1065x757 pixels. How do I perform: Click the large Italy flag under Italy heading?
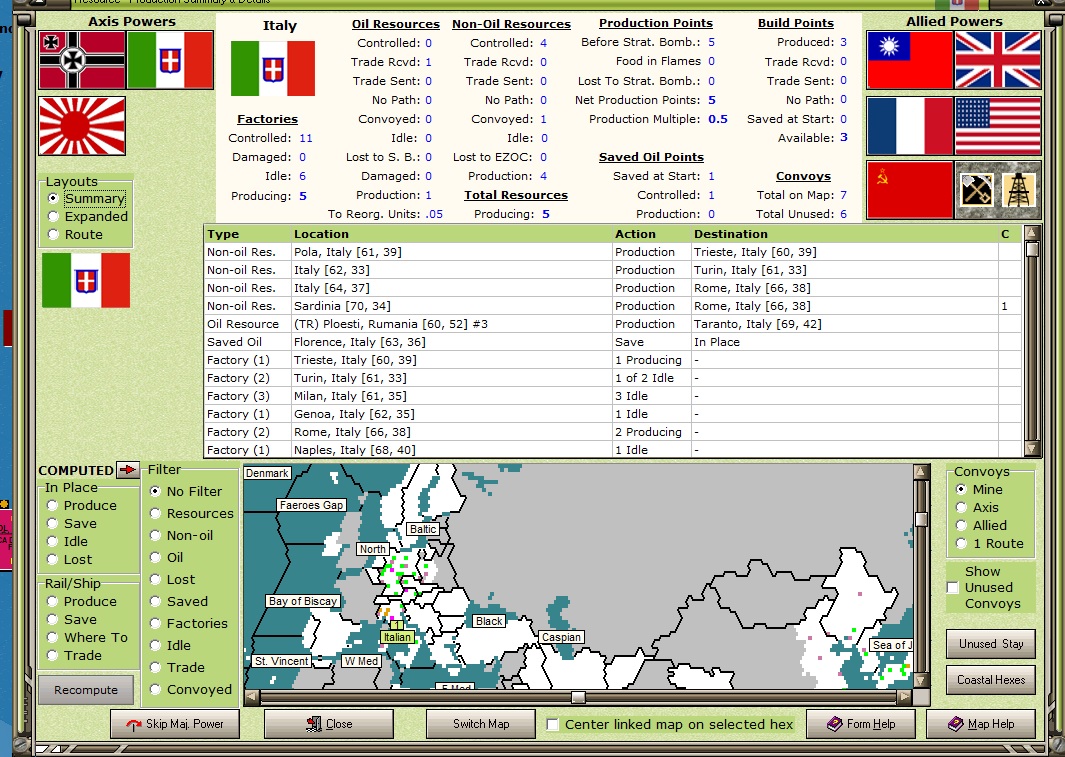[273, 69]
